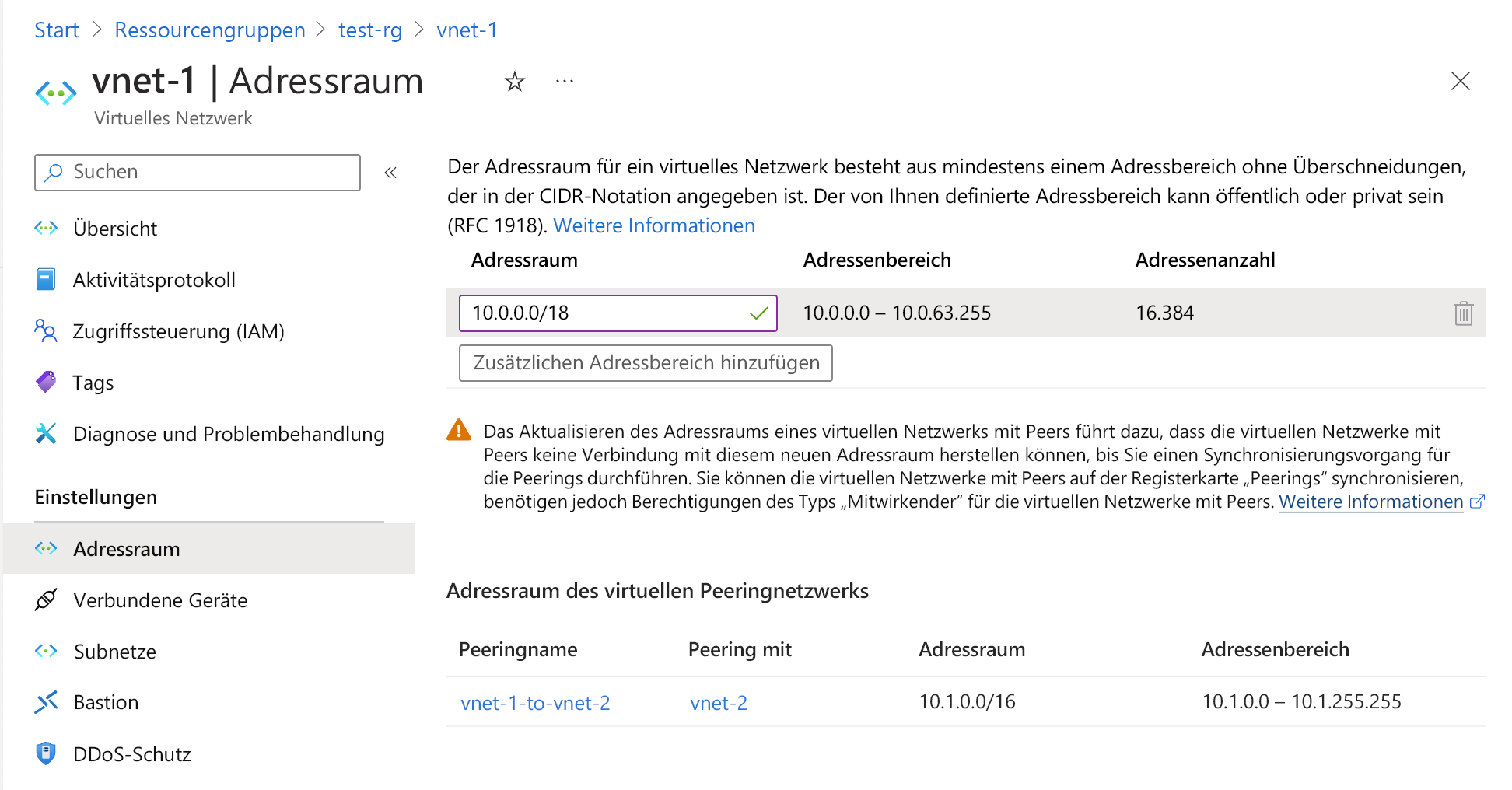Click the peering Adressraum column header

[971, 649]
